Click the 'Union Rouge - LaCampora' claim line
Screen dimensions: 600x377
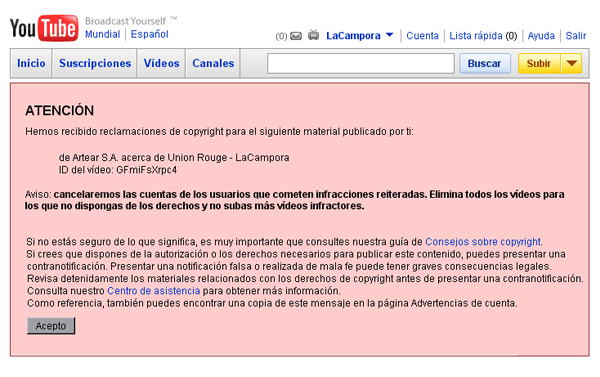[x=174, y=158]
